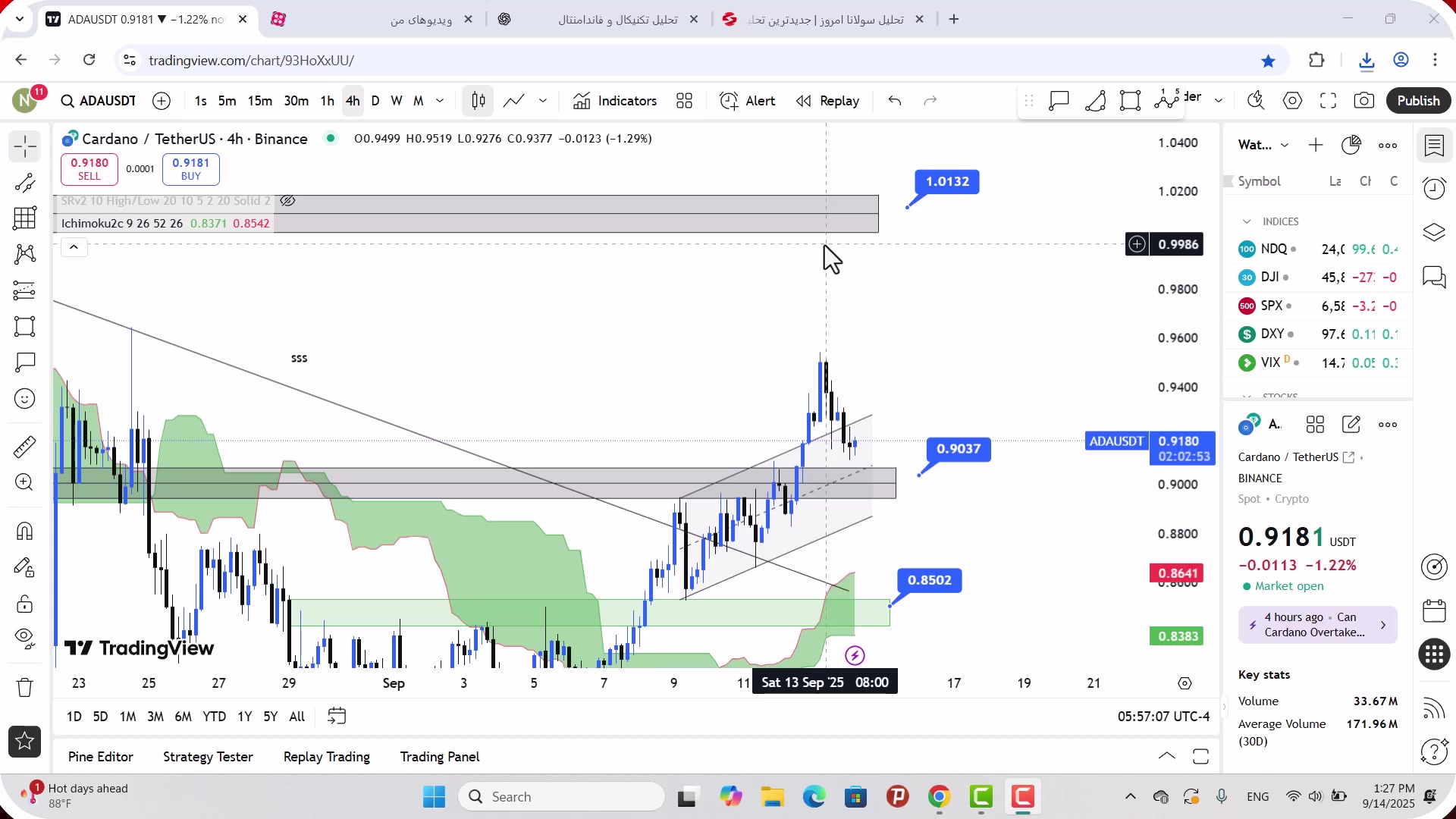
Task: Select the 1D date range
Action: (74, 717)
